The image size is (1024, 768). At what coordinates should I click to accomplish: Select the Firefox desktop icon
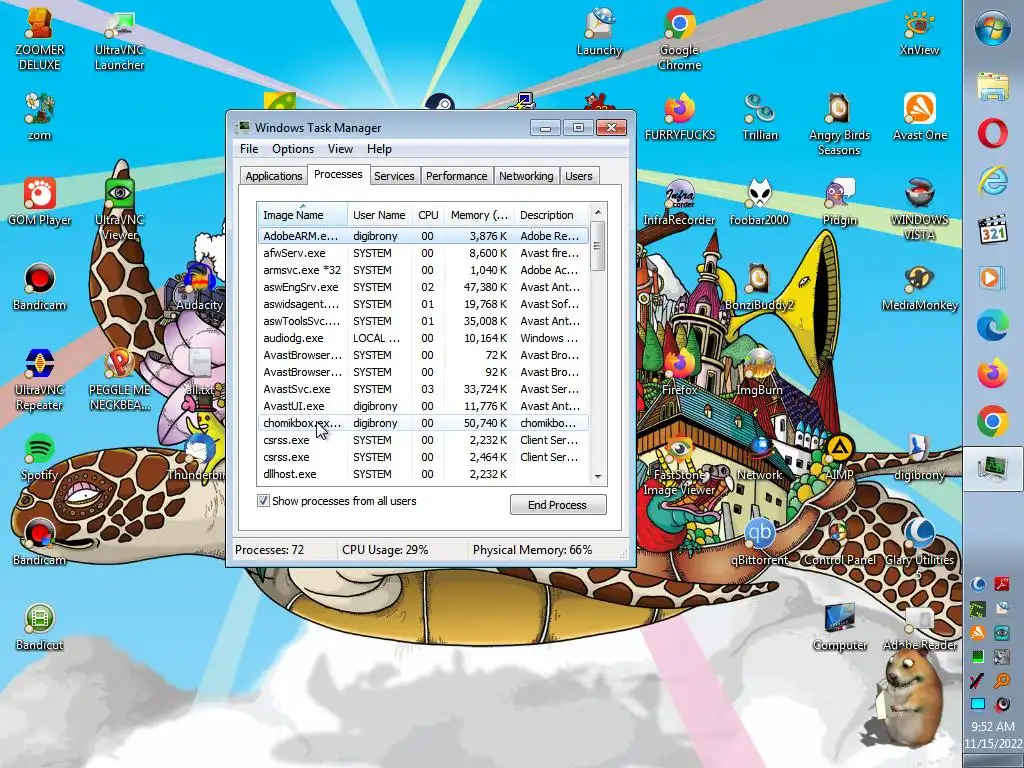click(x=680, y=371)
